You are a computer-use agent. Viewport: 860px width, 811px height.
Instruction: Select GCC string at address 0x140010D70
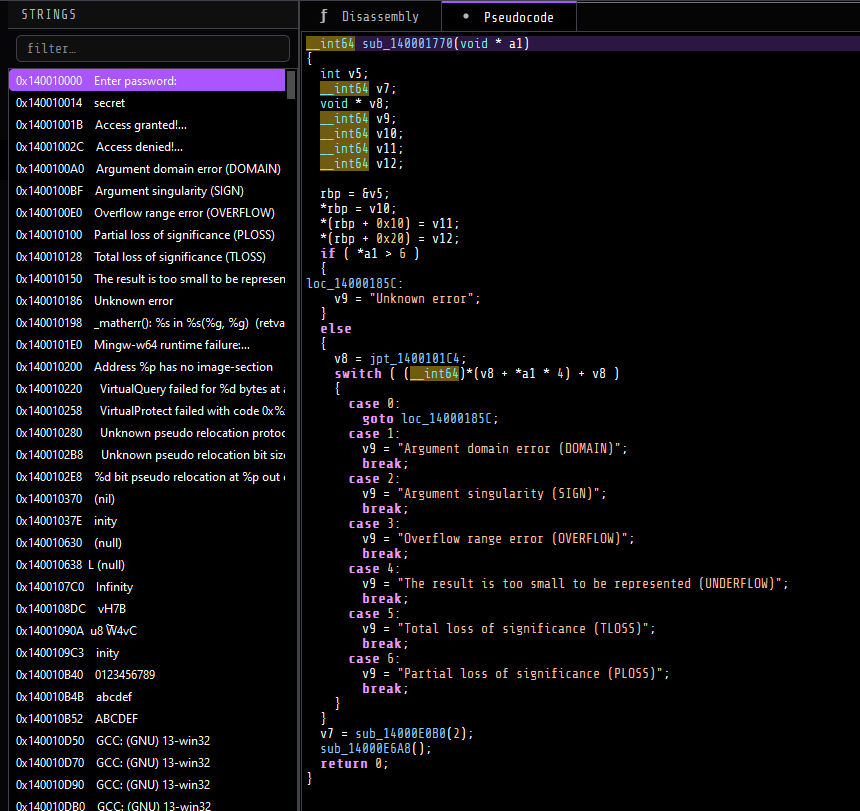point(147,762)
